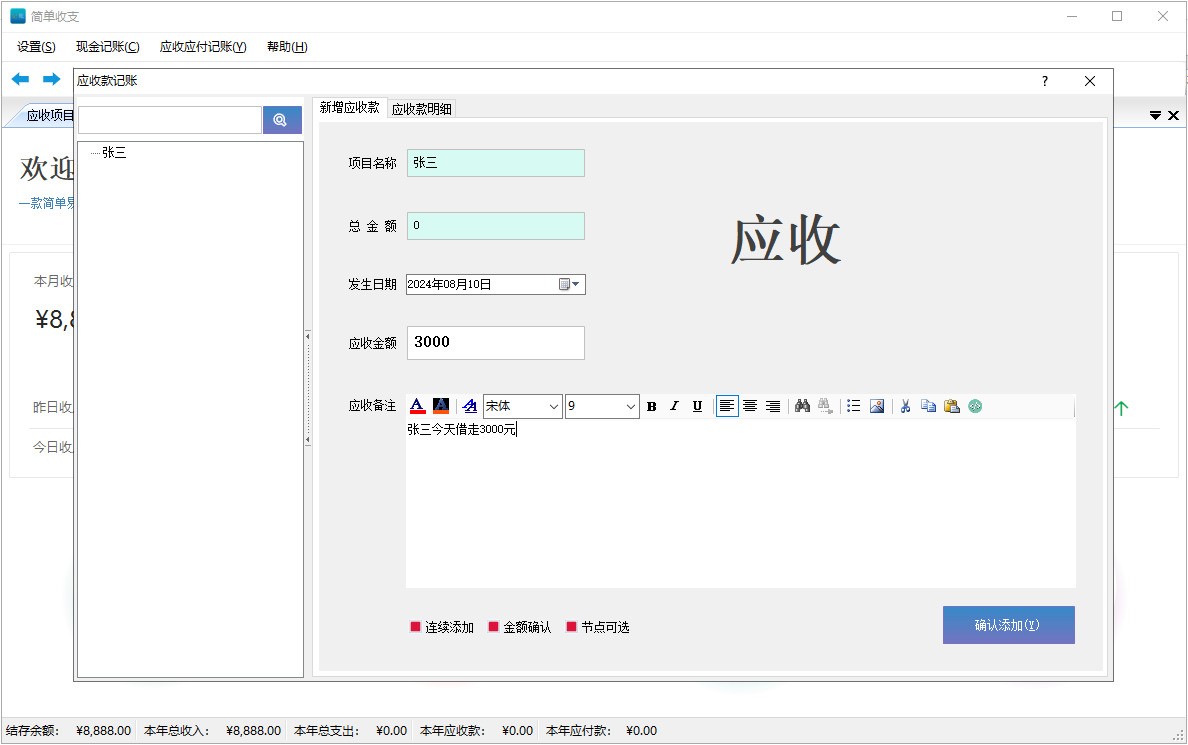
Task: Toggle bold formatting in the remarks editor
Action: 651,405
